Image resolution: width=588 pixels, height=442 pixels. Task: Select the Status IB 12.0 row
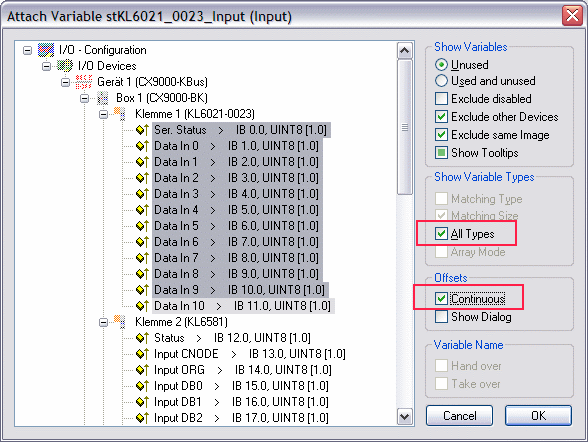232,338
